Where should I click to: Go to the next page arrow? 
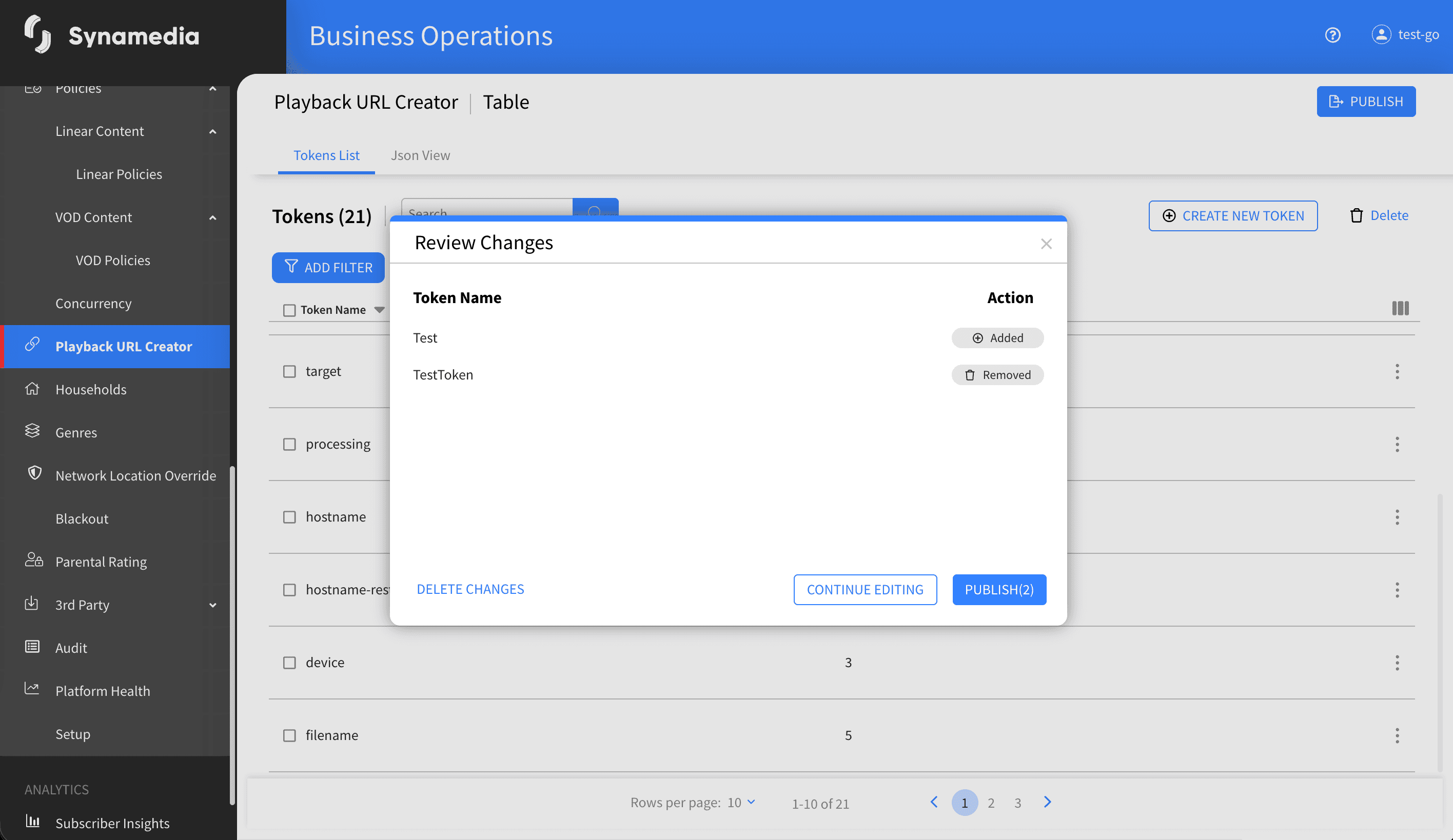(x=1048, y=803)
